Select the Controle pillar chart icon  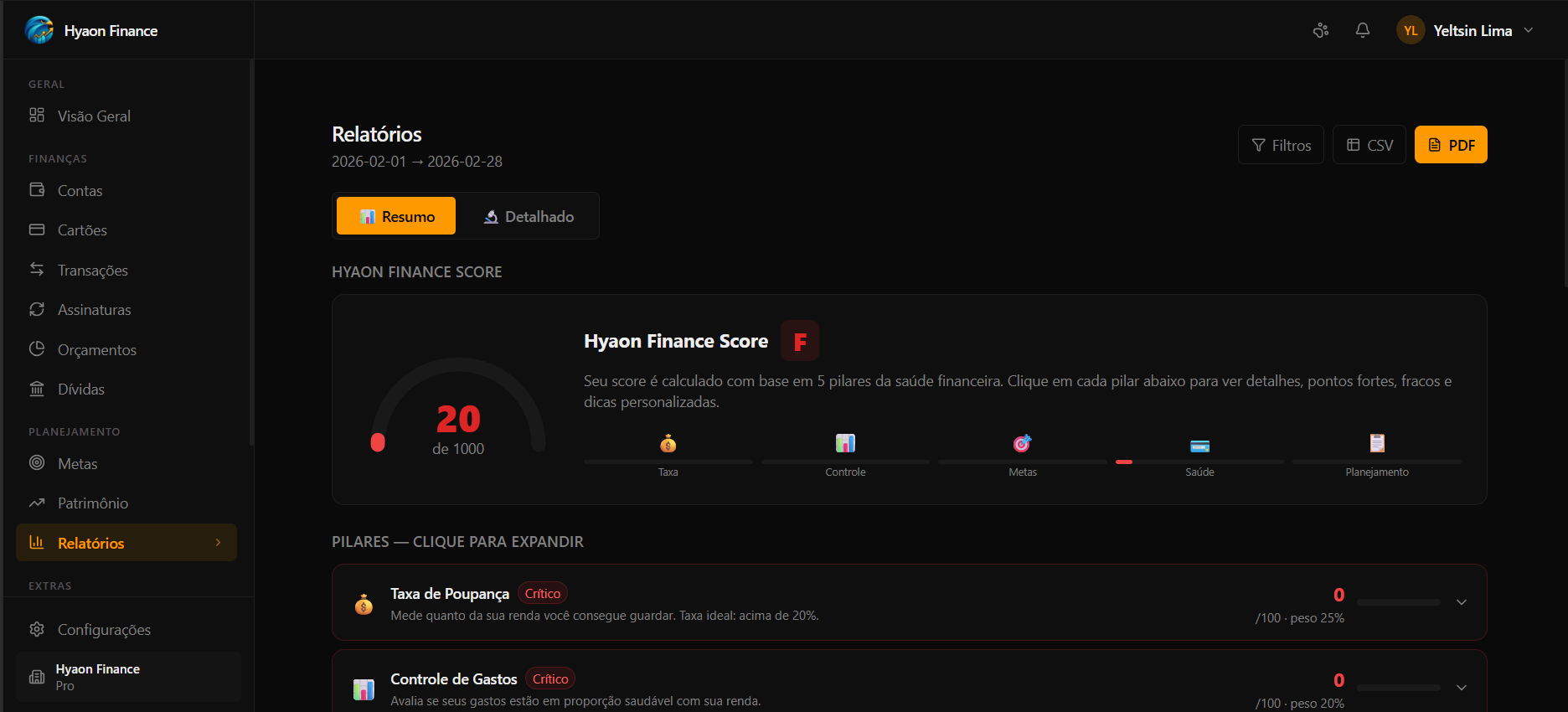pyautogui.click(x=845, y=443)
